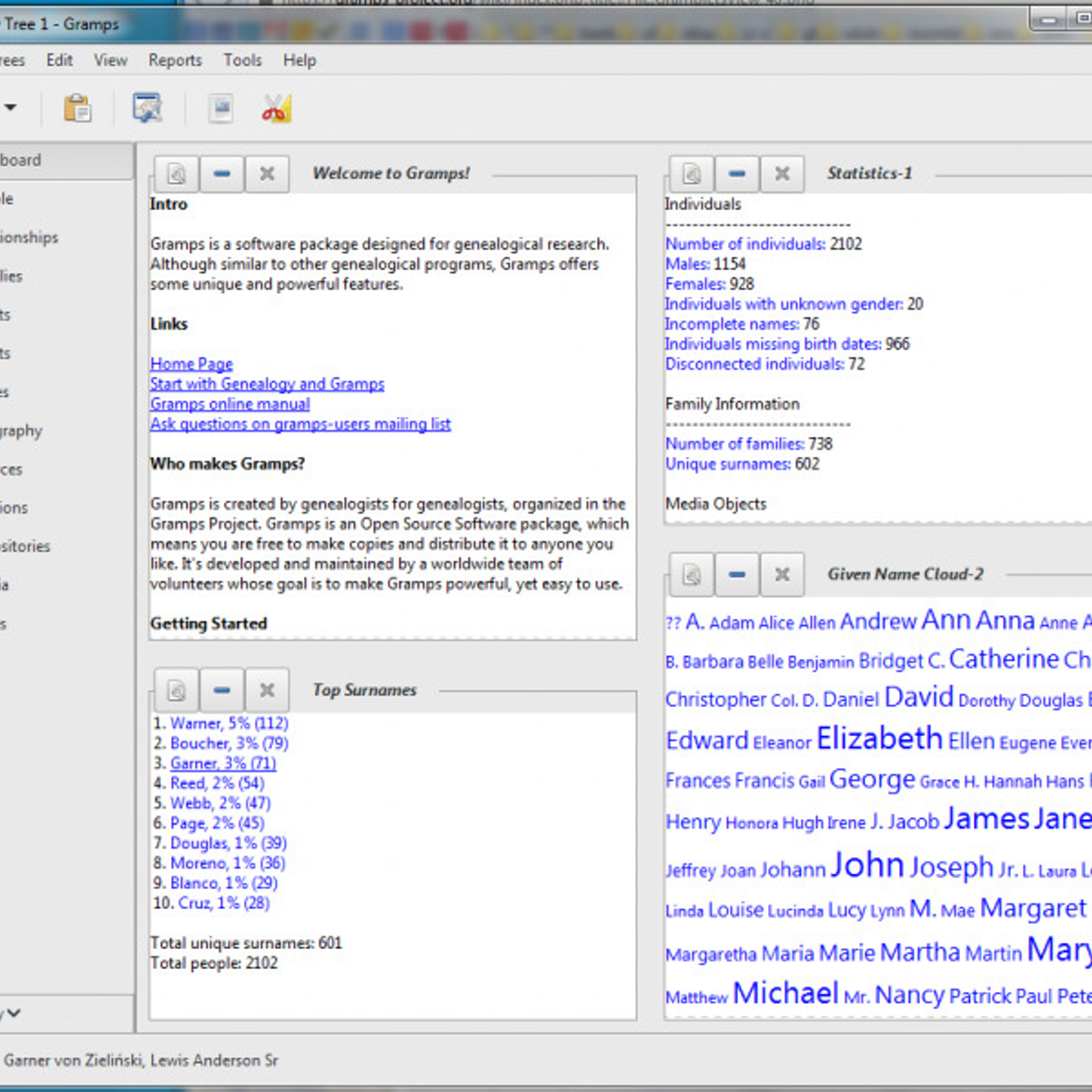Click Michael in the name cloud
The height and width of the screenshot is (1092, 1092).
point(785,993)
